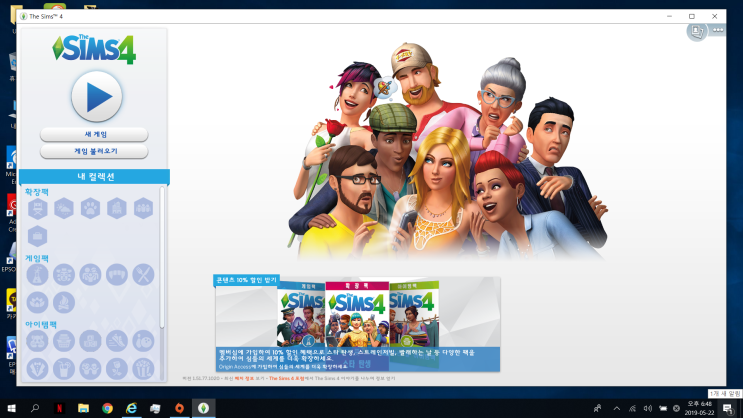The width and height of the screenshot is (743, 418).
Task: Click the 콘텐츠 10% 할인 받기 banner label
Action: (x=246, y=280)
